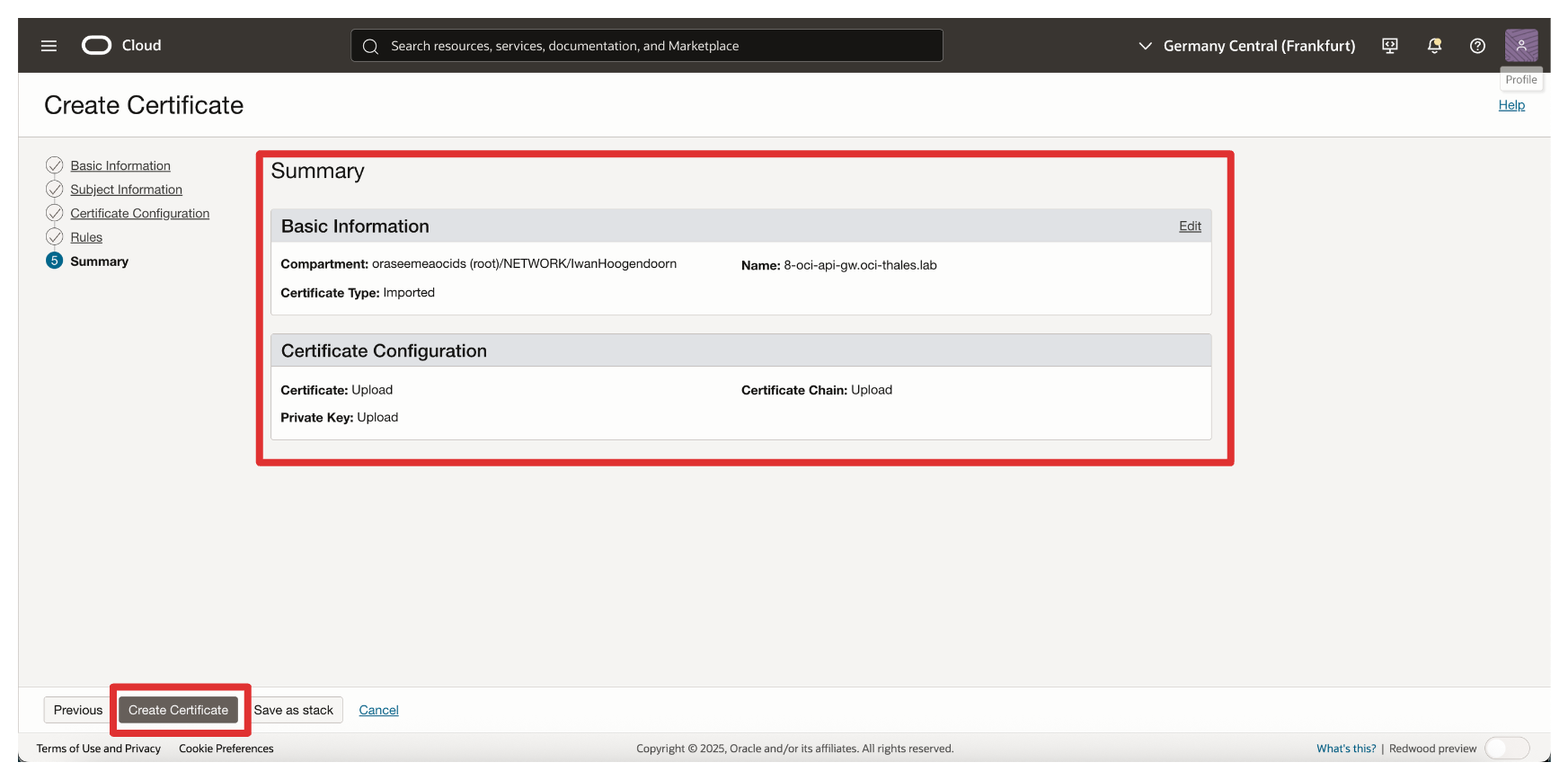This screenshot has width=1568, height=780.
Task: Open the hamburger navigation menu
Action: point(49,46)
